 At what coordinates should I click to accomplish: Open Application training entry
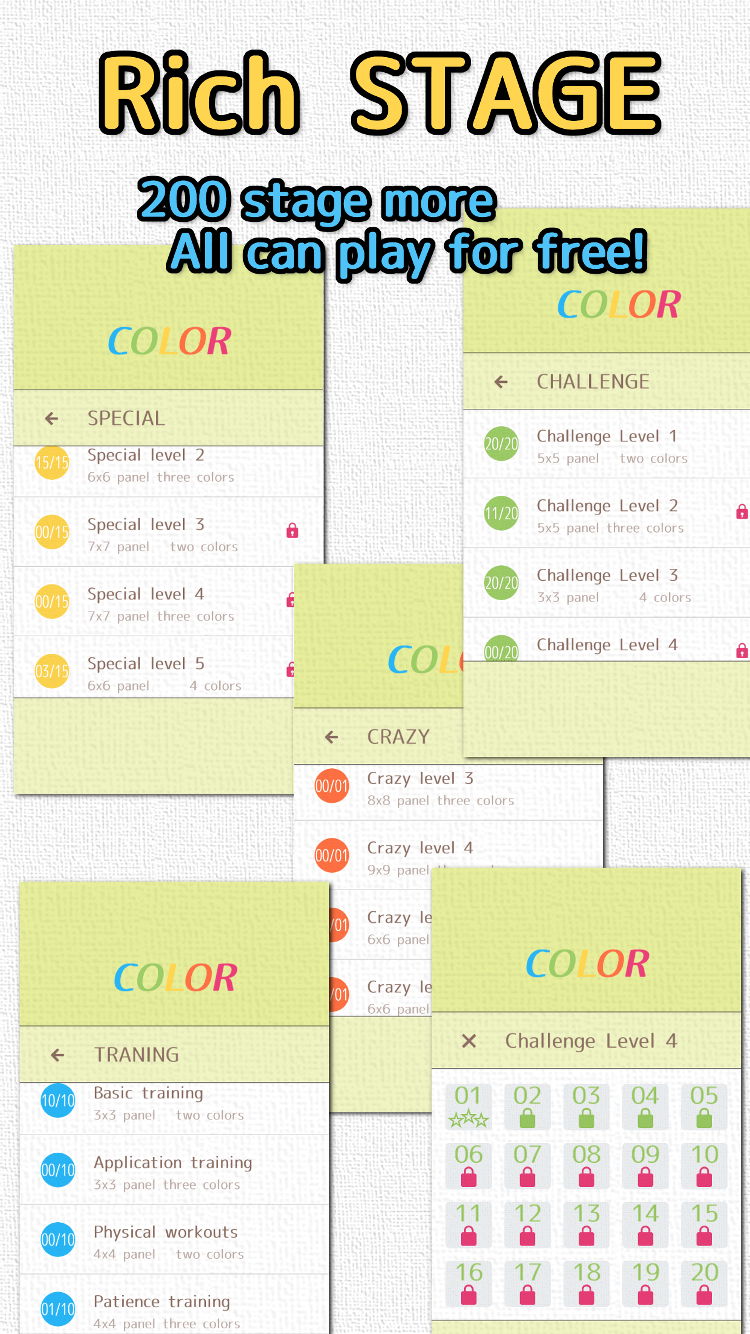point(174,1171)
